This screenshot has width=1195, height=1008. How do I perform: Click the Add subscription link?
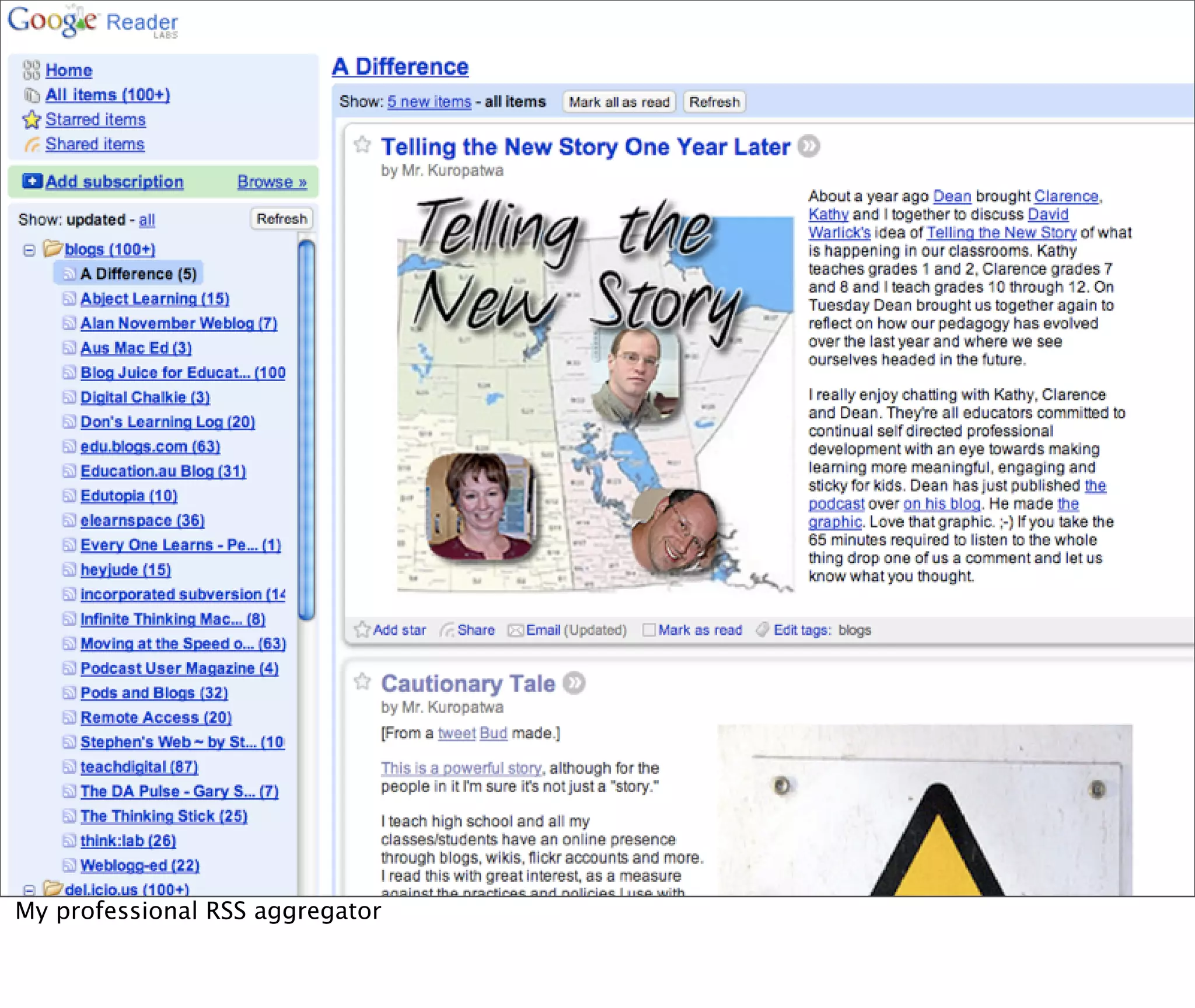tap(114, 182)
